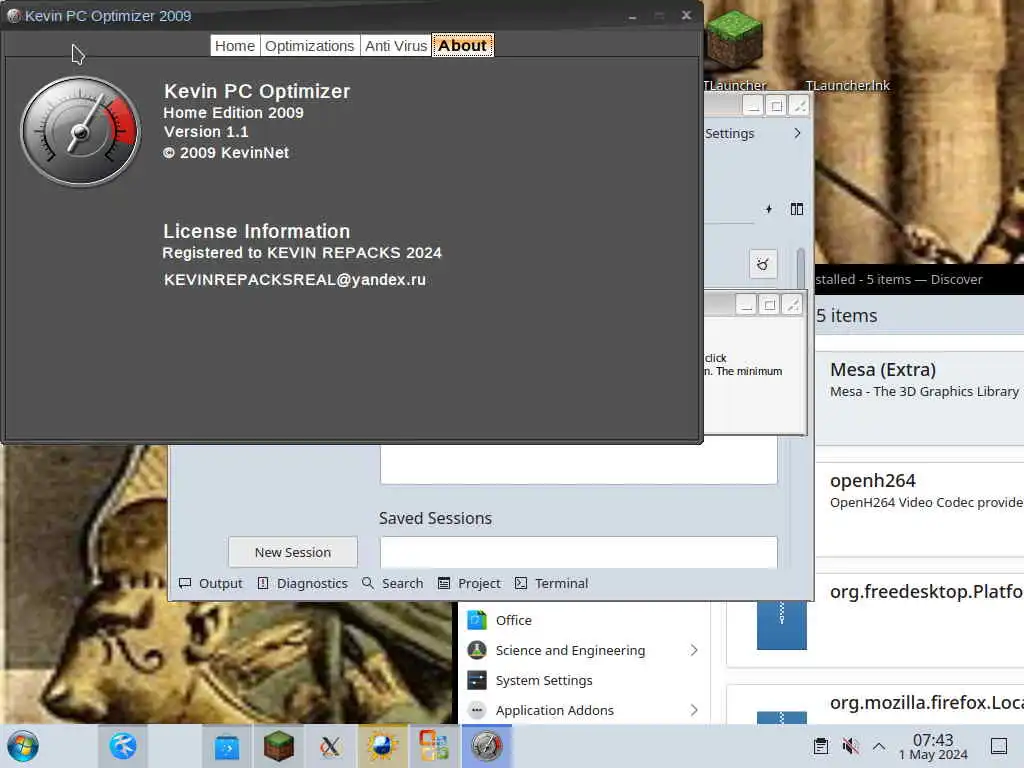Expand Science and Engineering submenu arrow

click(x=694, y=650)
